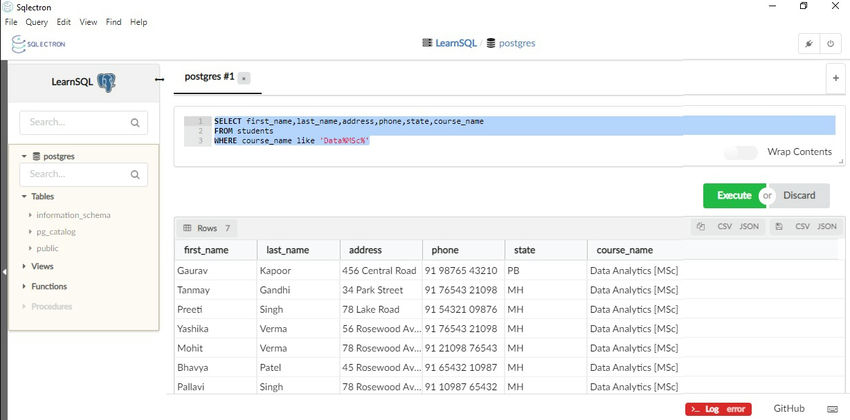The image size is (850, 420).
Task: Select the postgres #1 tab
Action: [209, 77]
